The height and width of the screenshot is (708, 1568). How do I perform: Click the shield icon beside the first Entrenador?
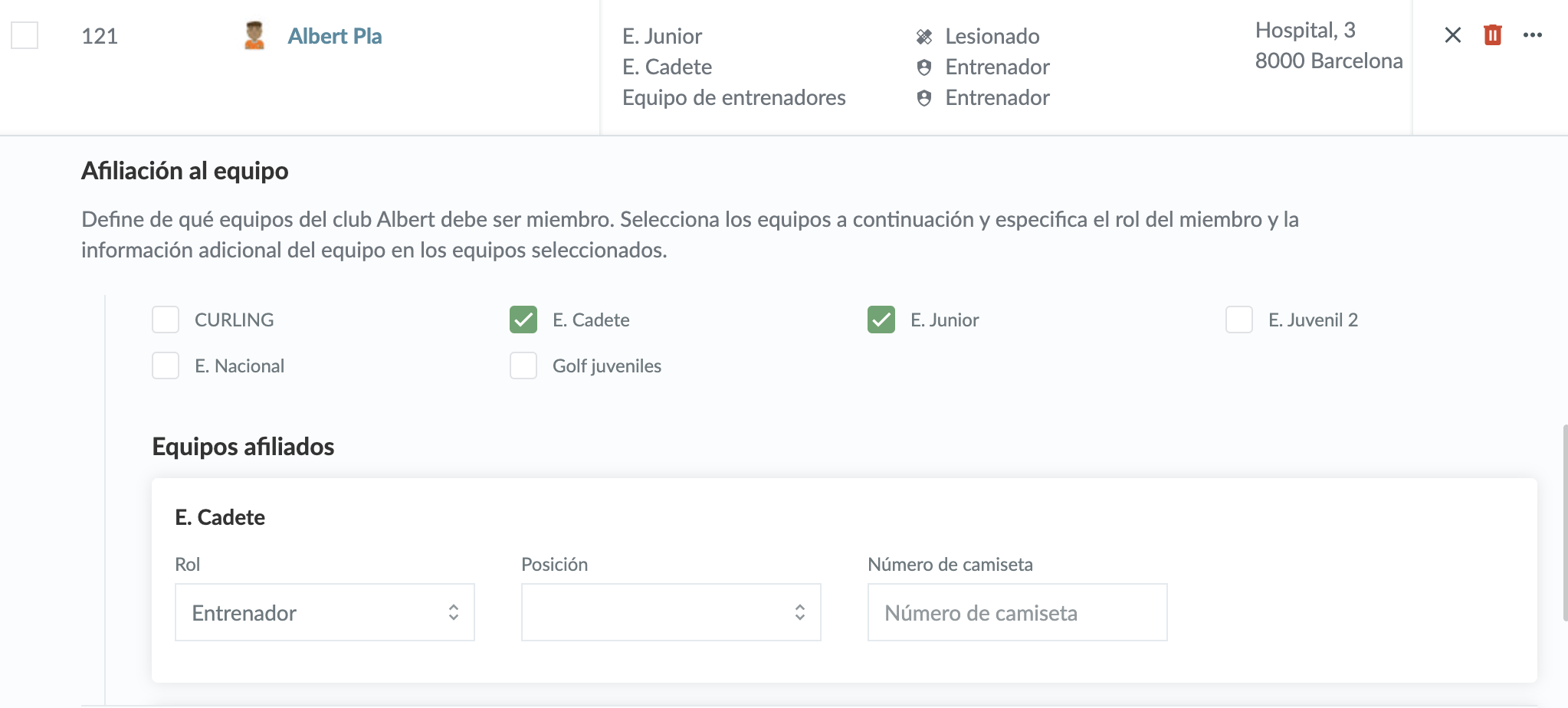[924, 67]
